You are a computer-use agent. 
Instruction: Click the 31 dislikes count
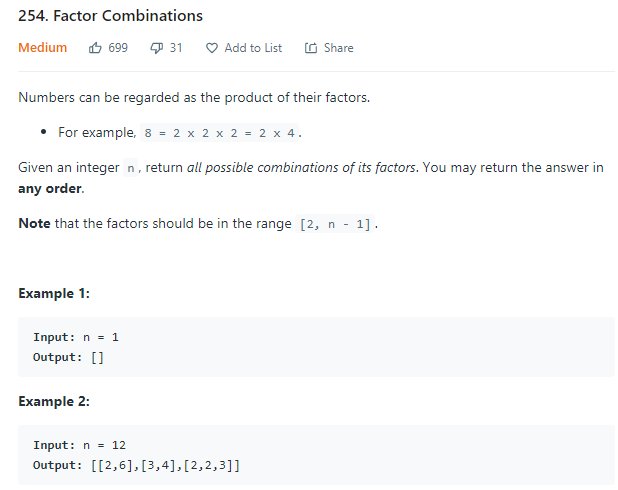click(x=176, y=48)
